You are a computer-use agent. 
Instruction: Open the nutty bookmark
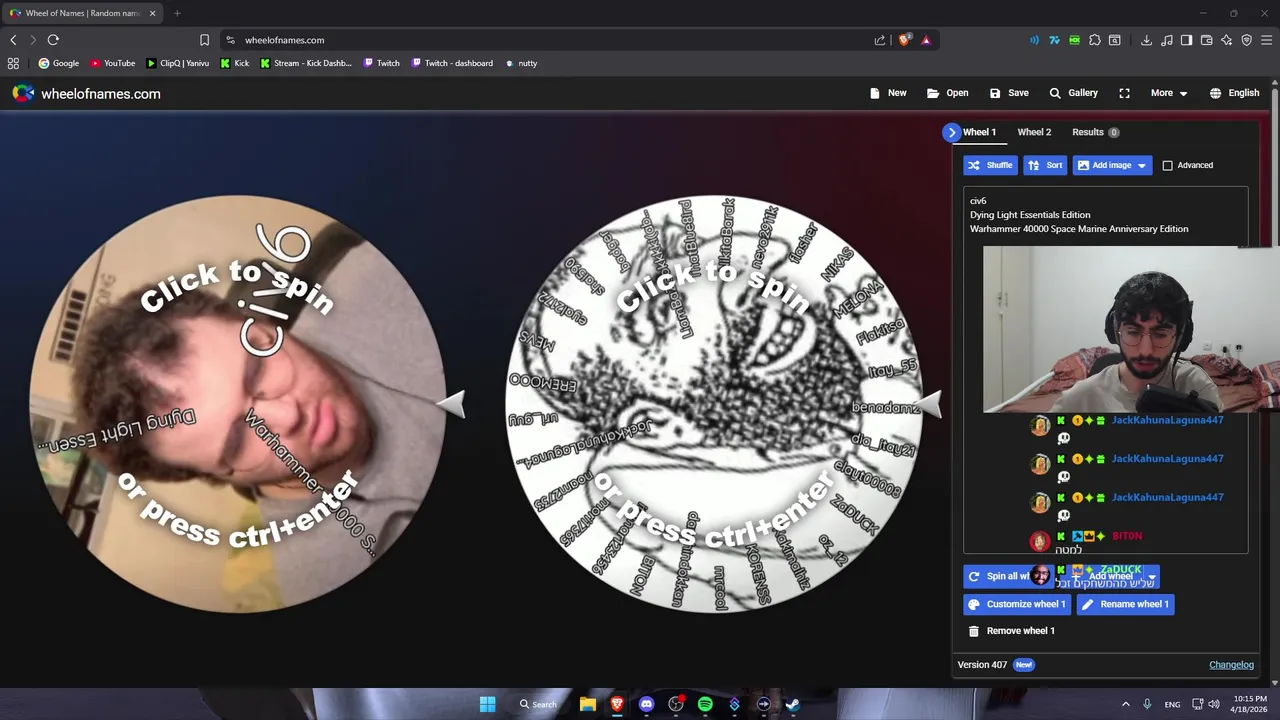click(x=520, y=63)
